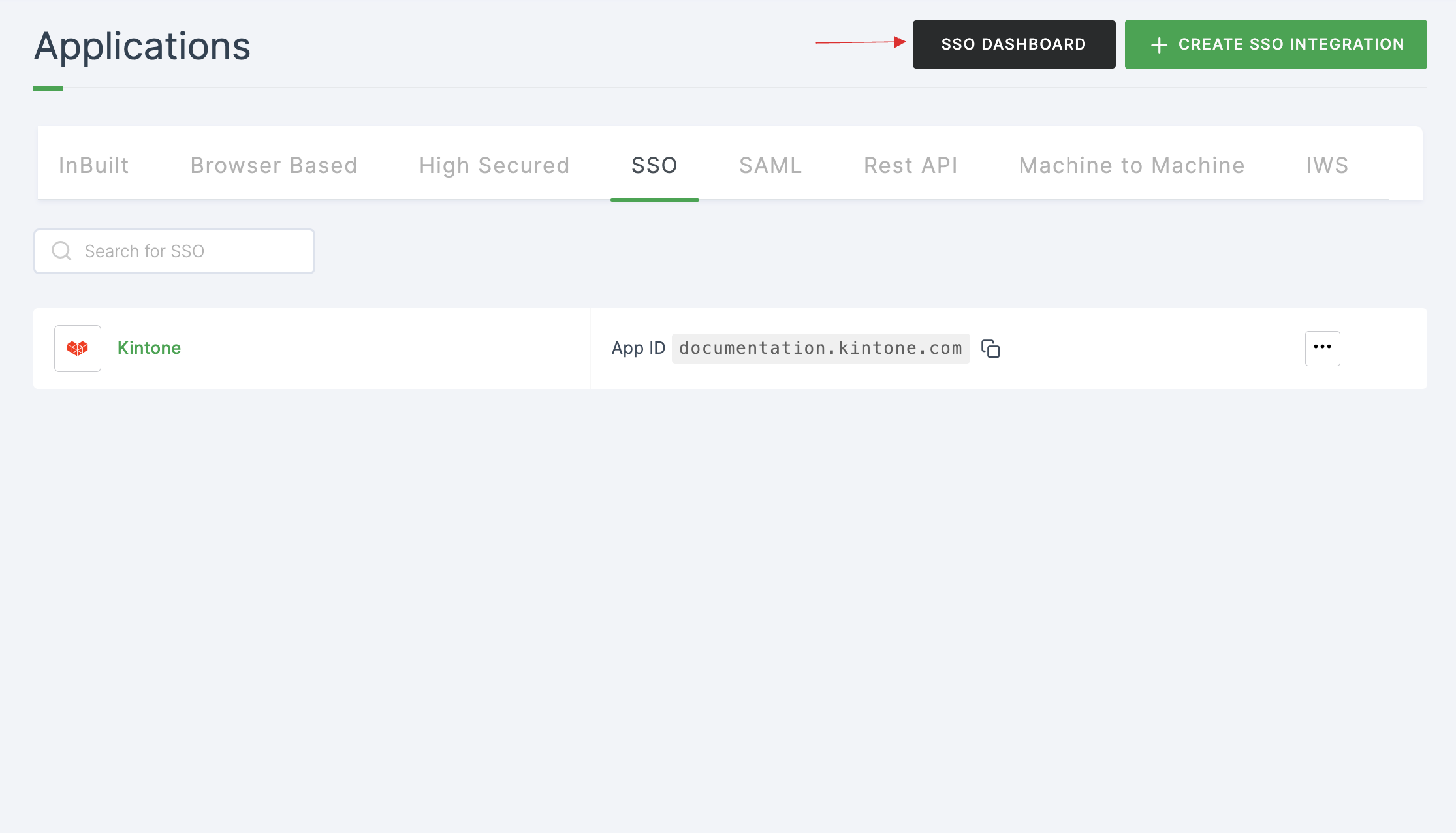Select the Rest API tab
The image size is (1456, 833).
pyautogui.click(x=911, y=165)
